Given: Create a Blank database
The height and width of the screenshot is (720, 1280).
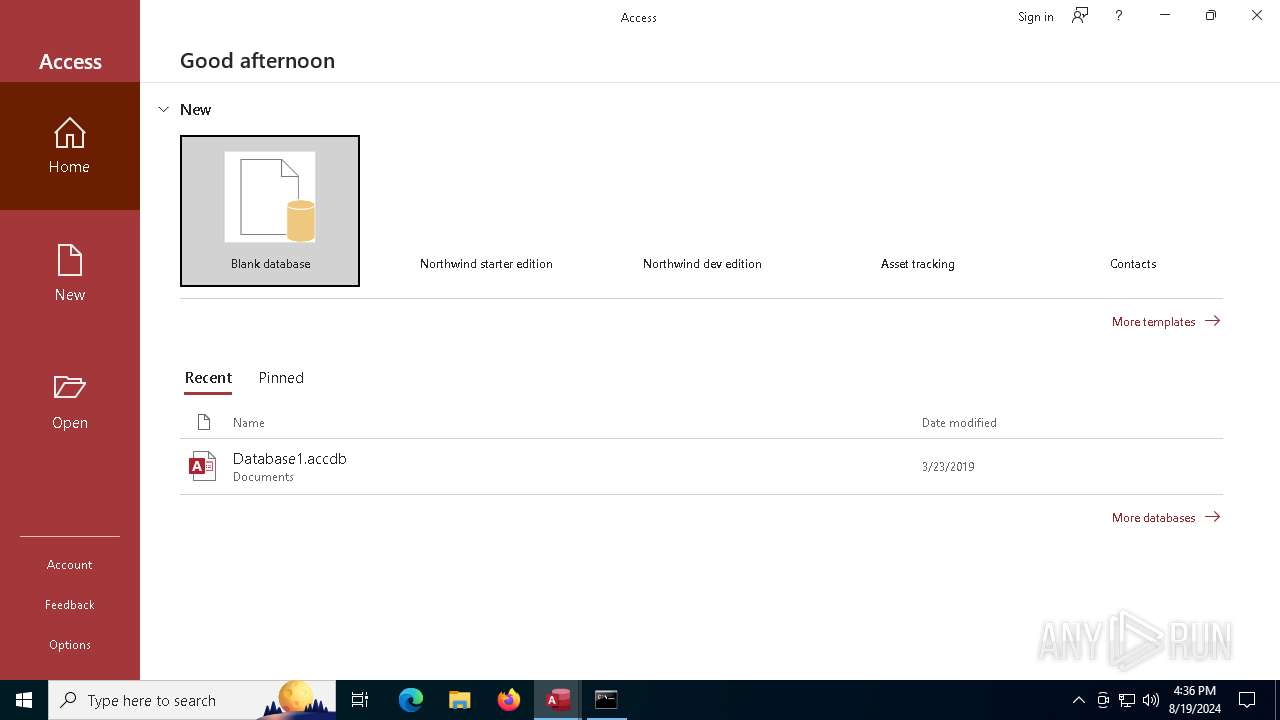Looking at the screenshot, I should click(270, 211).
